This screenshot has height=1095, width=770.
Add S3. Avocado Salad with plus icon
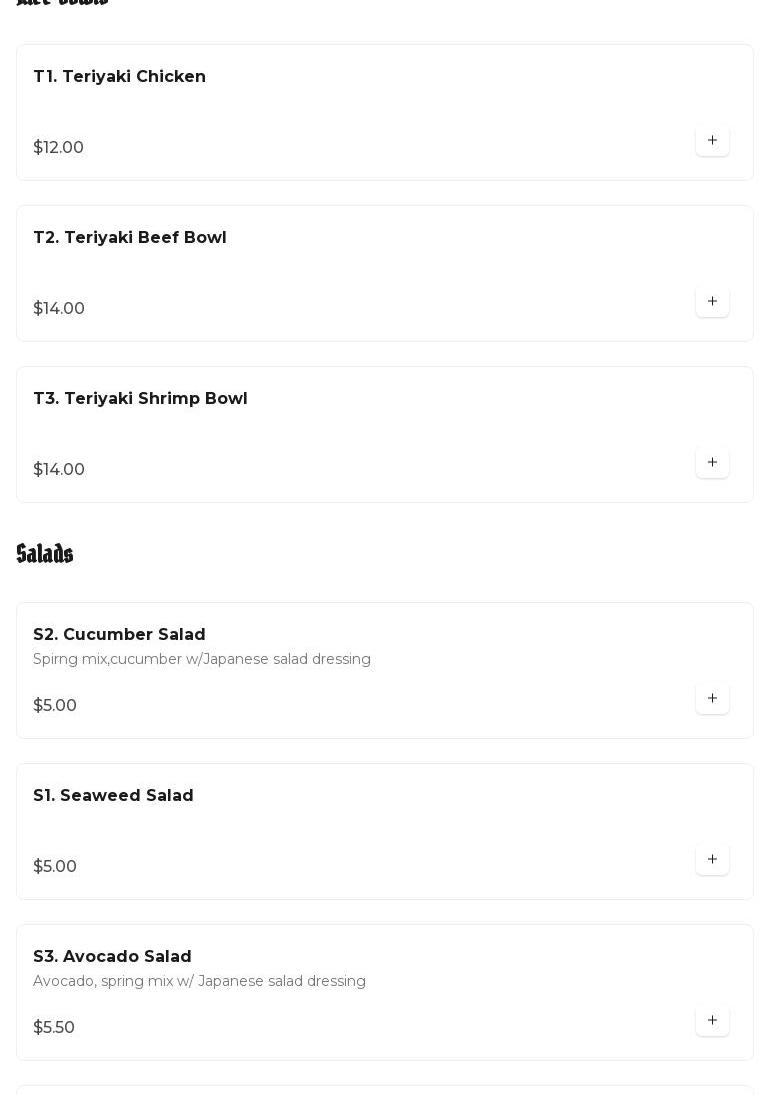pos(712,1021)
